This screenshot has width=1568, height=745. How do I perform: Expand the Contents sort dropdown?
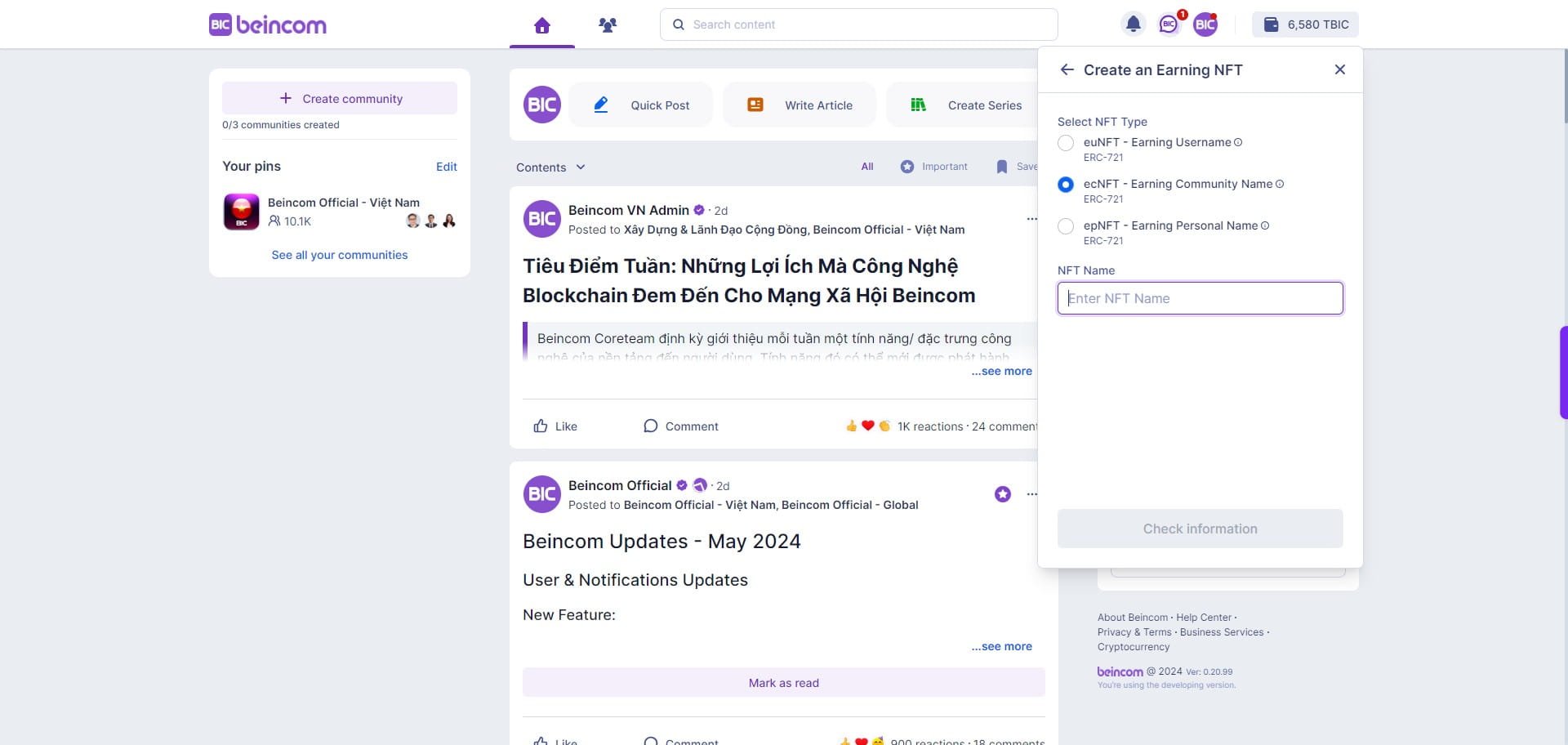tap(550, 167)
